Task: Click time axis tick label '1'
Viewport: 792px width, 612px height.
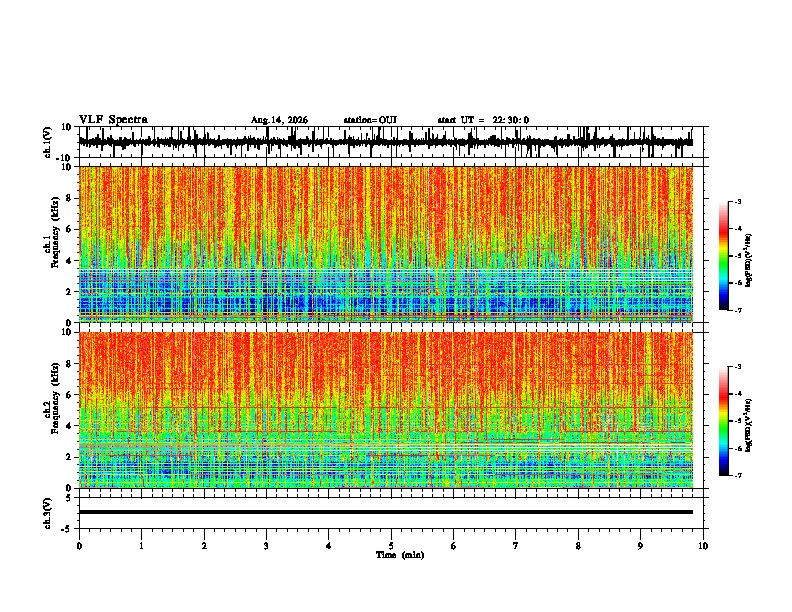Action: point(142,546)
